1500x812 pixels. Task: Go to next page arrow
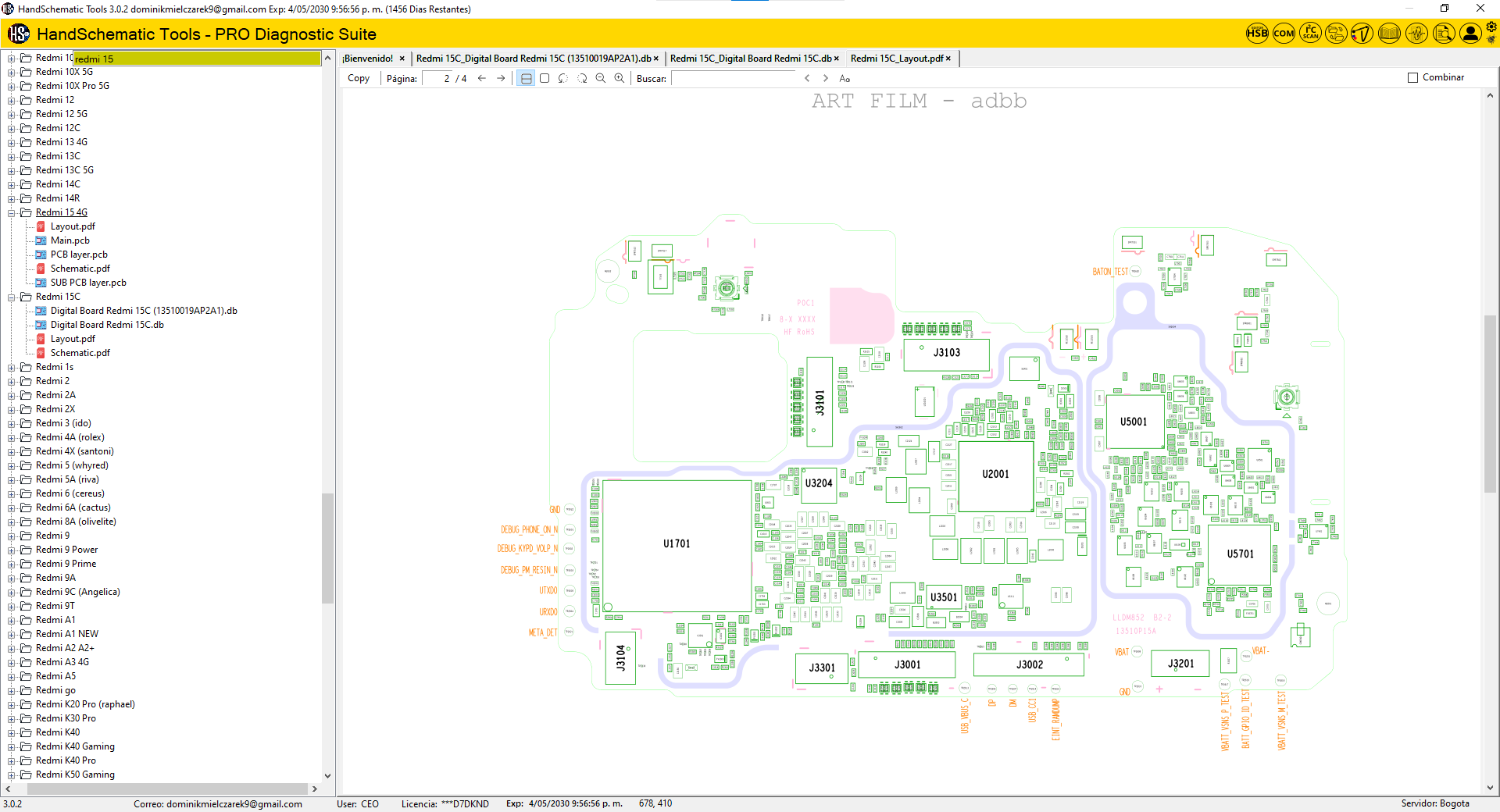(501, 78)
